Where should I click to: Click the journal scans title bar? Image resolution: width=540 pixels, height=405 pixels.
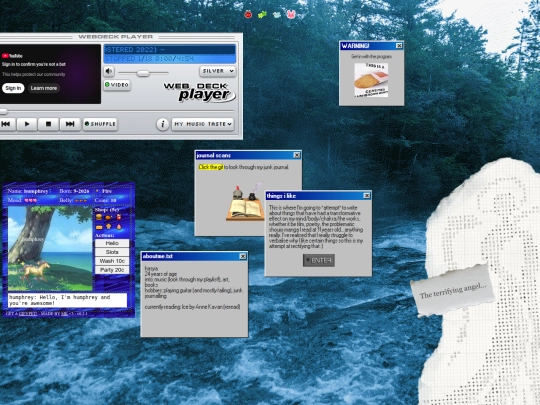coord(248,155)
